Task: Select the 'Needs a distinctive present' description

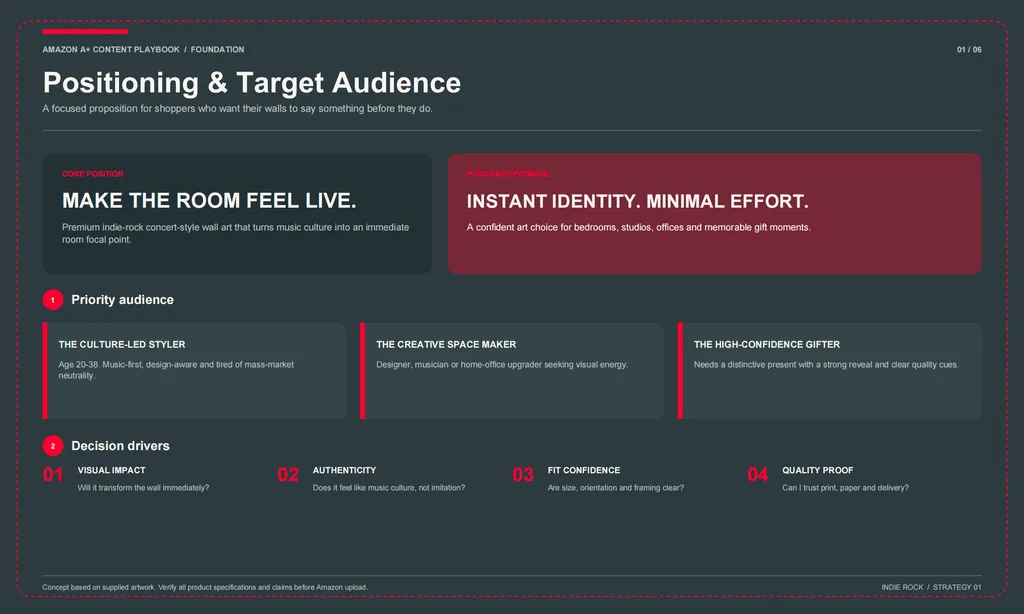Action: (826, 364)
